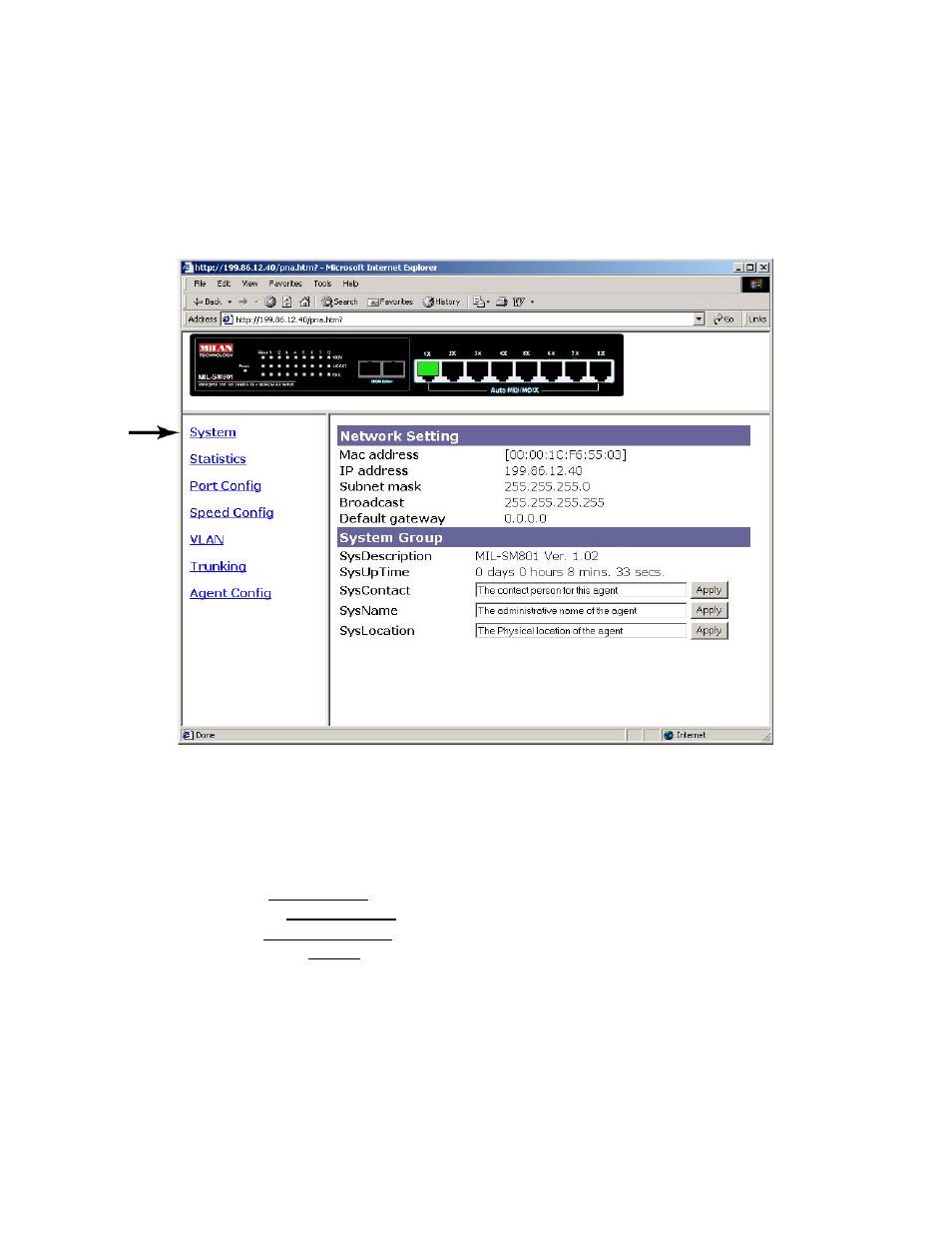
Task: Click the Edit page toolbar icon
Action: coord(519,302)
